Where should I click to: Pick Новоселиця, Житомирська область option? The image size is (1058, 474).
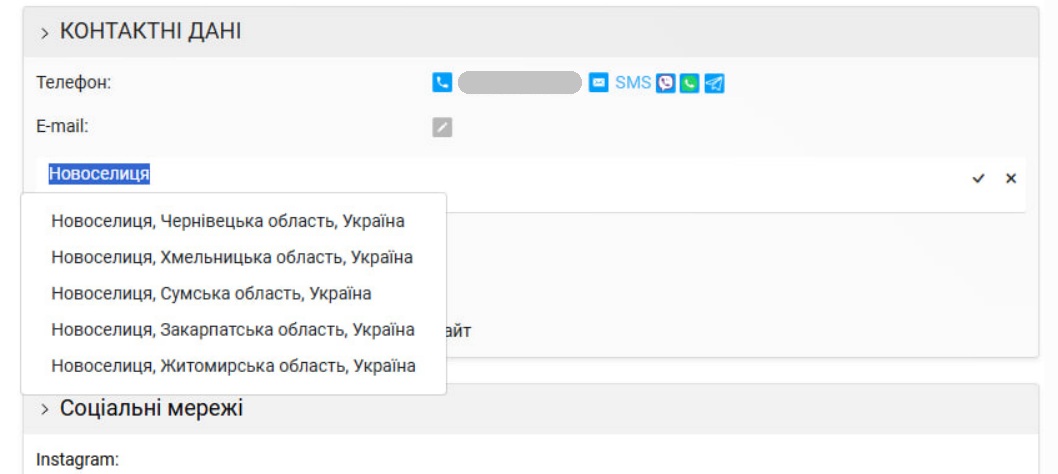pyautogui.click(x=233, y=366)
